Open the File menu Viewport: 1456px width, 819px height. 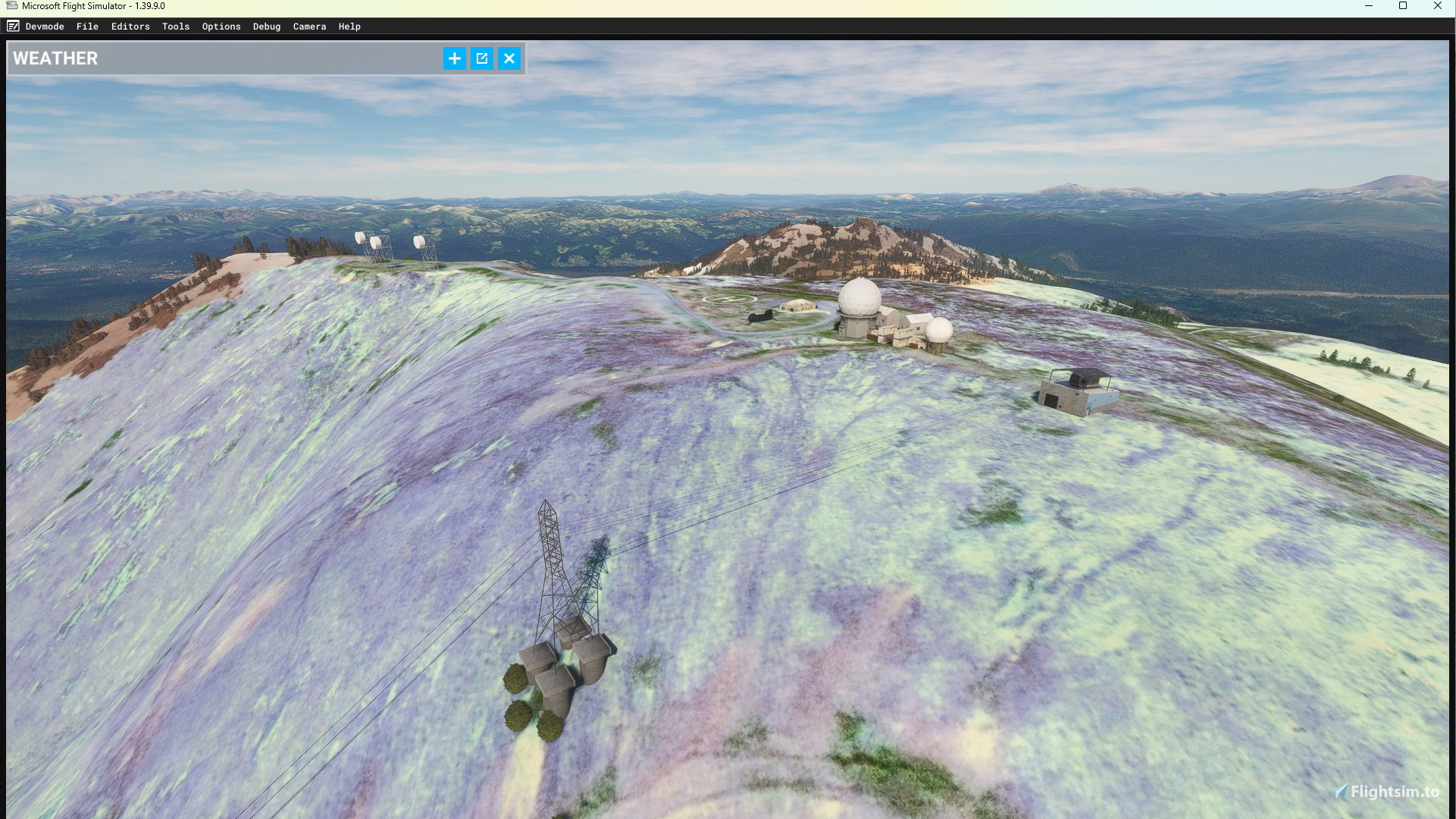(87, 27)
